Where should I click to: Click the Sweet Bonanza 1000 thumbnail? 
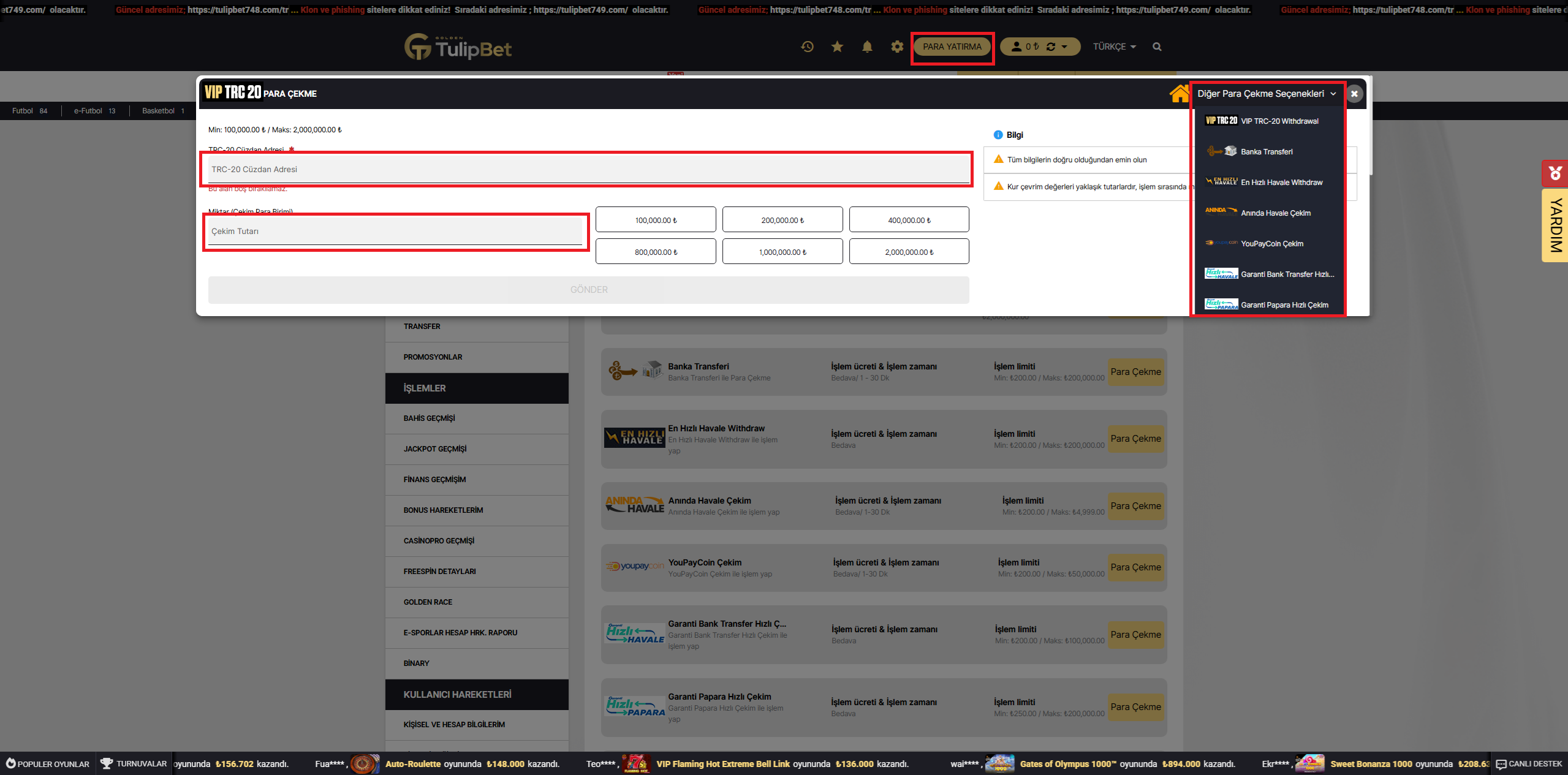(1310, 763)
